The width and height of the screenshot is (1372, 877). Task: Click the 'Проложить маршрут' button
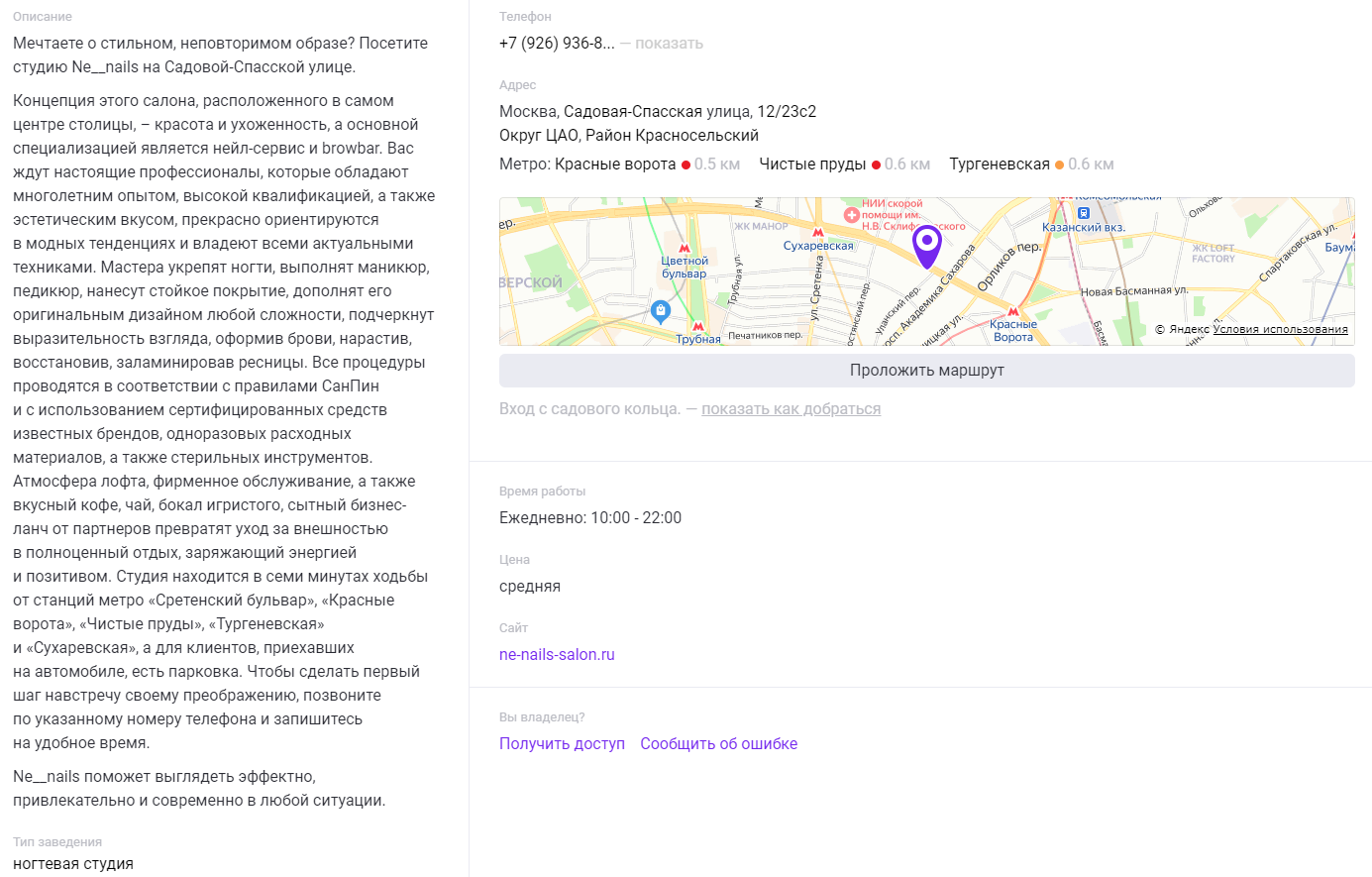point(926,371)
